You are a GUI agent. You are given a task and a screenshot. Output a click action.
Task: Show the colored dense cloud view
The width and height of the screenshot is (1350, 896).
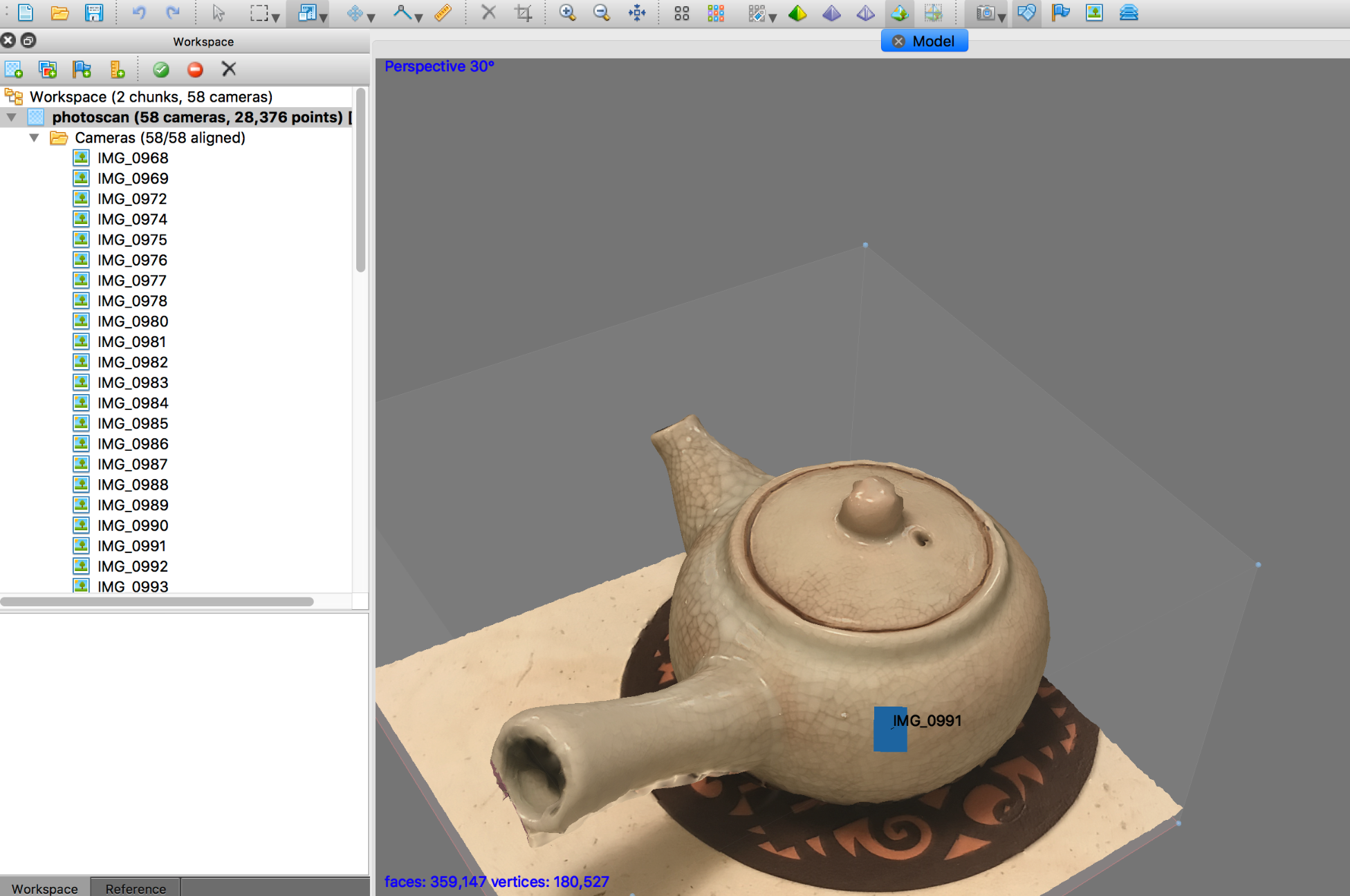[716, 12]
